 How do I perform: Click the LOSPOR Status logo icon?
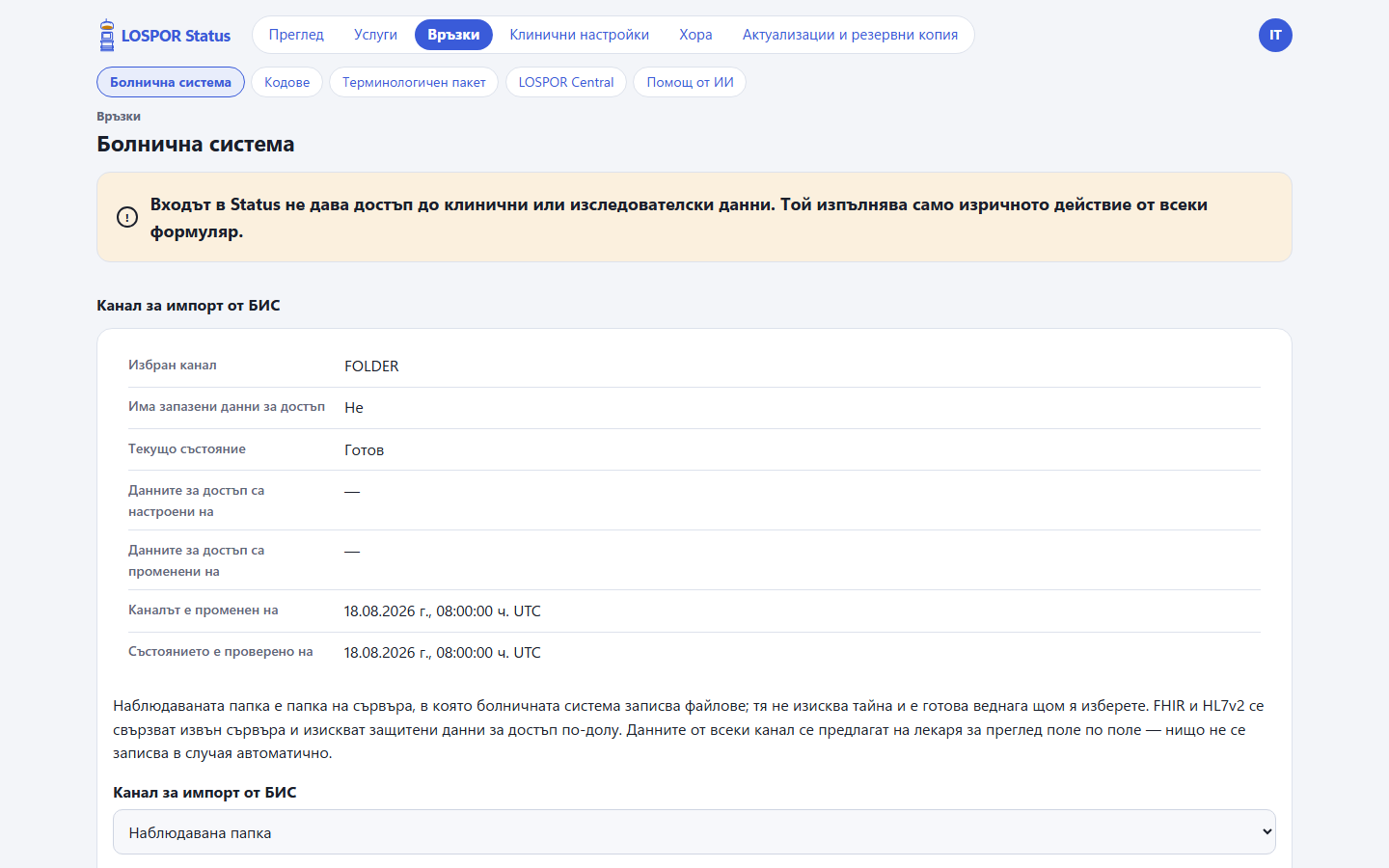coord(107,36)
